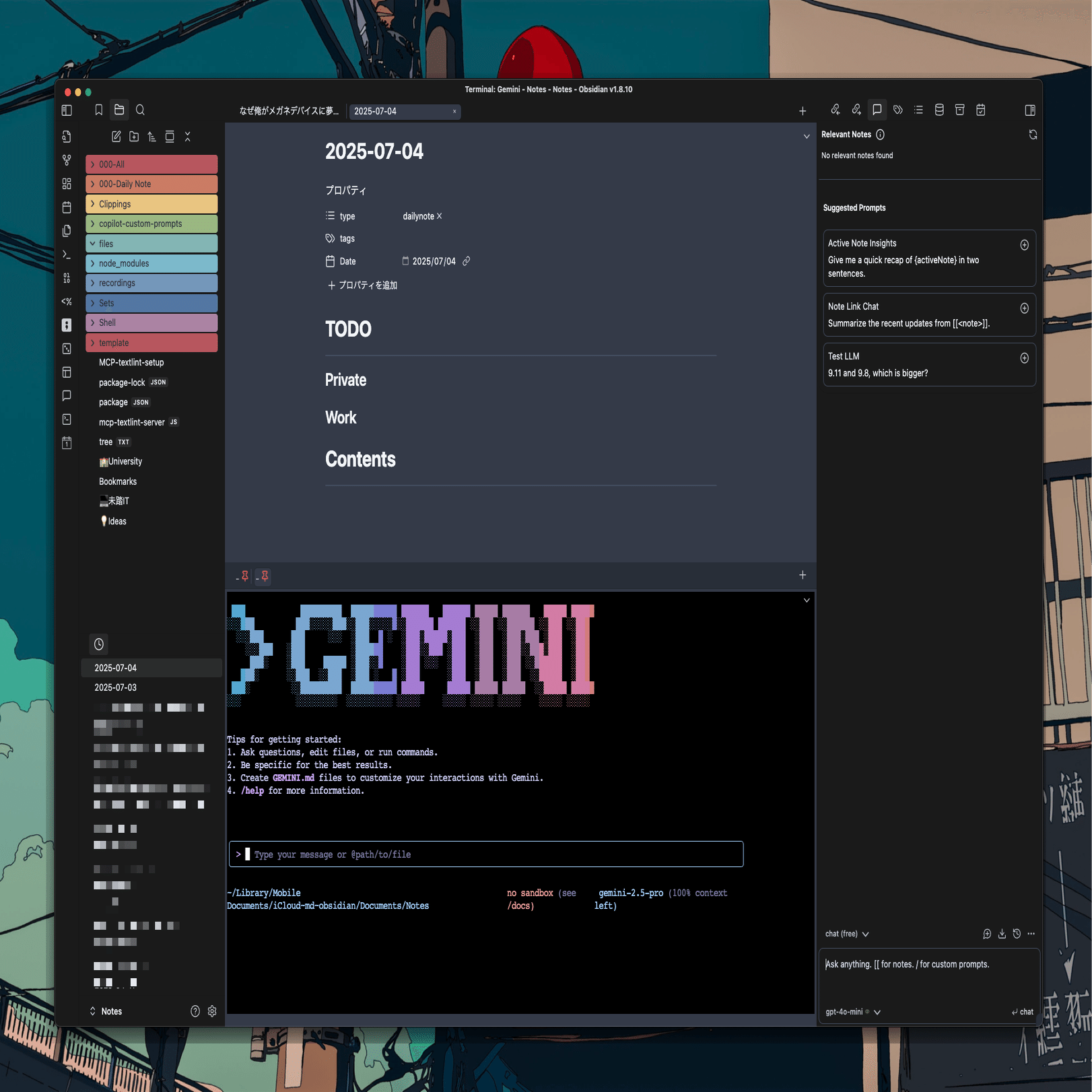The height and width of the screenshot is (1092, 1092).
Task: Open the Bookmarks panel icon
Action: [99, 110]
